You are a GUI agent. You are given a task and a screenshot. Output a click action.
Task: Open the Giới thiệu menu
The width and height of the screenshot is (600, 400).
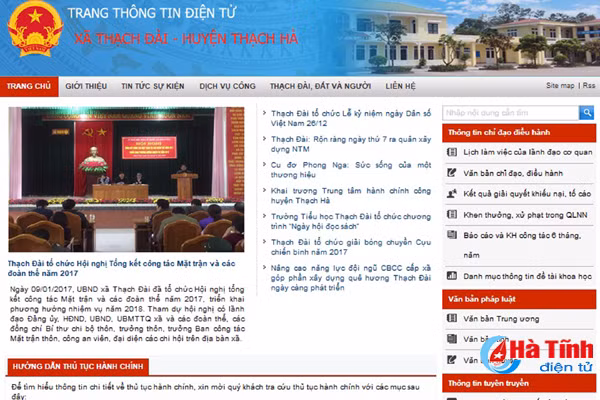(x=86, y=86)
